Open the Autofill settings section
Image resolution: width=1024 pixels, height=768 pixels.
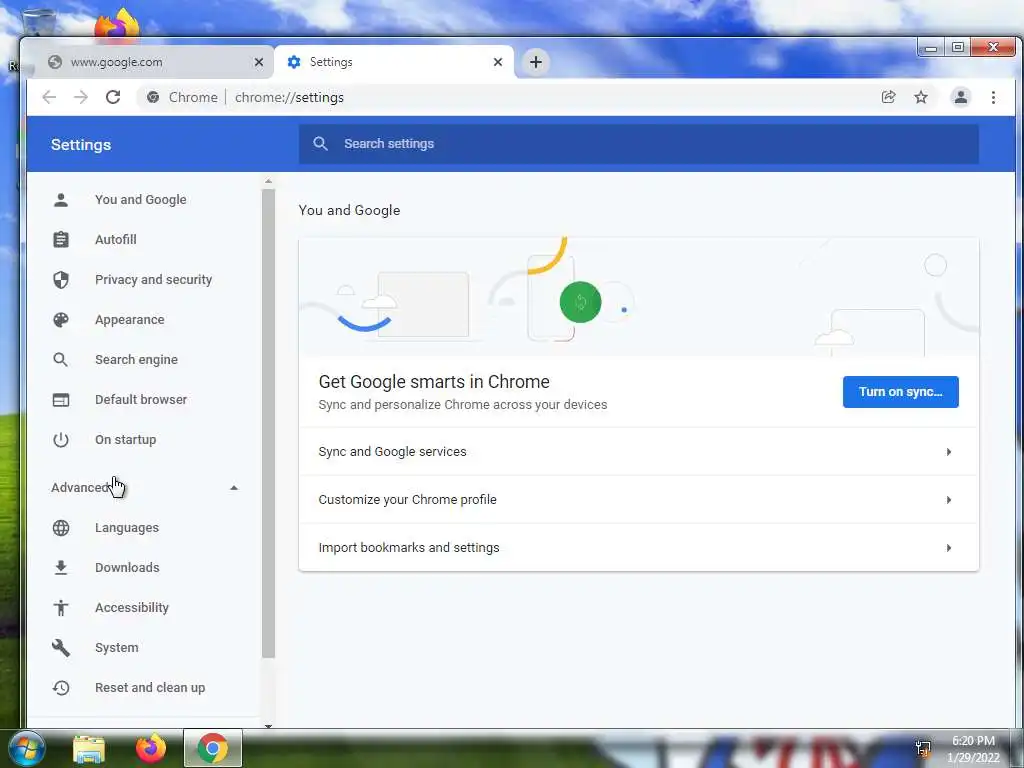116,240
